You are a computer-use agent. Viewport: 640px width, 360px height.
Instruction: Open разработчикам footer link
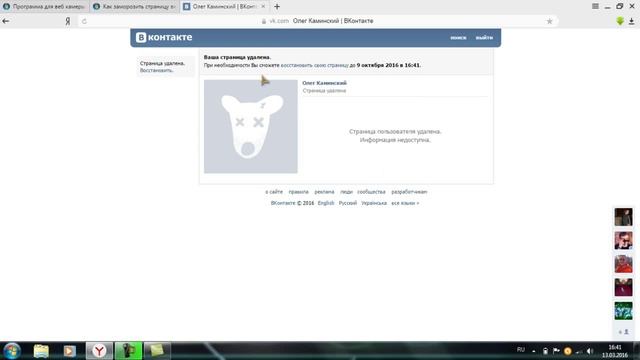[x=409, y=192]
